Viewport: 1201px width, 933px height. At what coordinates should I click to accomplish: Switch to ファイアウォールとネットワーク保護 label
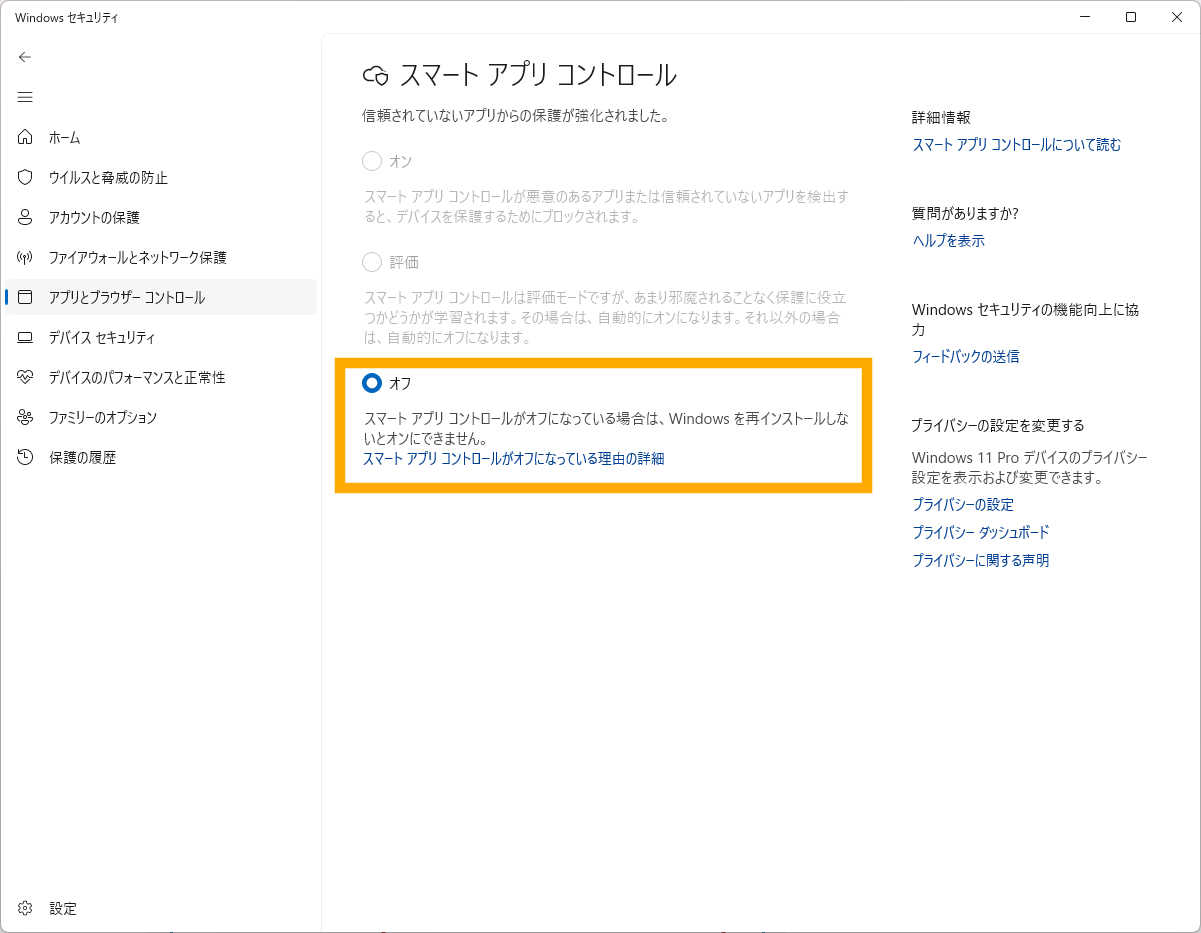click(138, 257)
